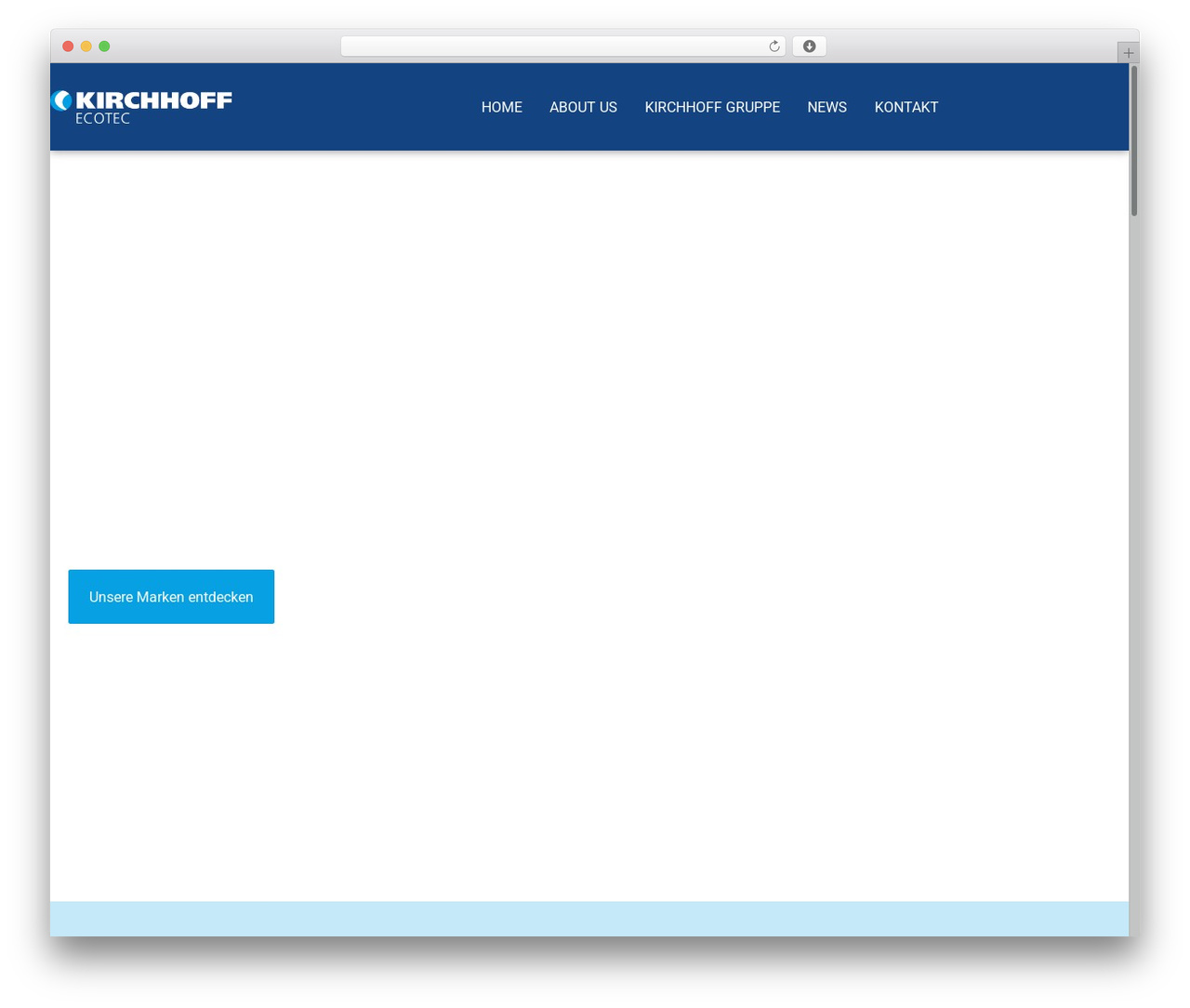This screenshot has height=1008, width=1190.
Task: Reload the page with the refresh icon
Action: point(774,46)
